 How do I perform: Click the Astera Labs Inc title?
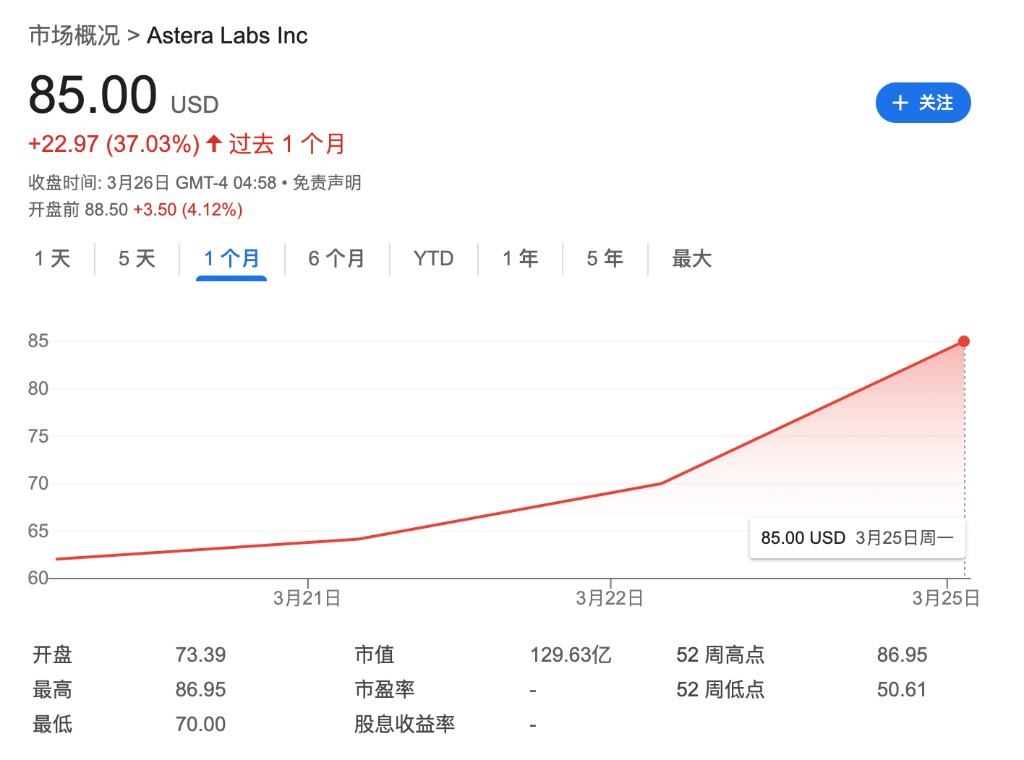click(227, 35)
